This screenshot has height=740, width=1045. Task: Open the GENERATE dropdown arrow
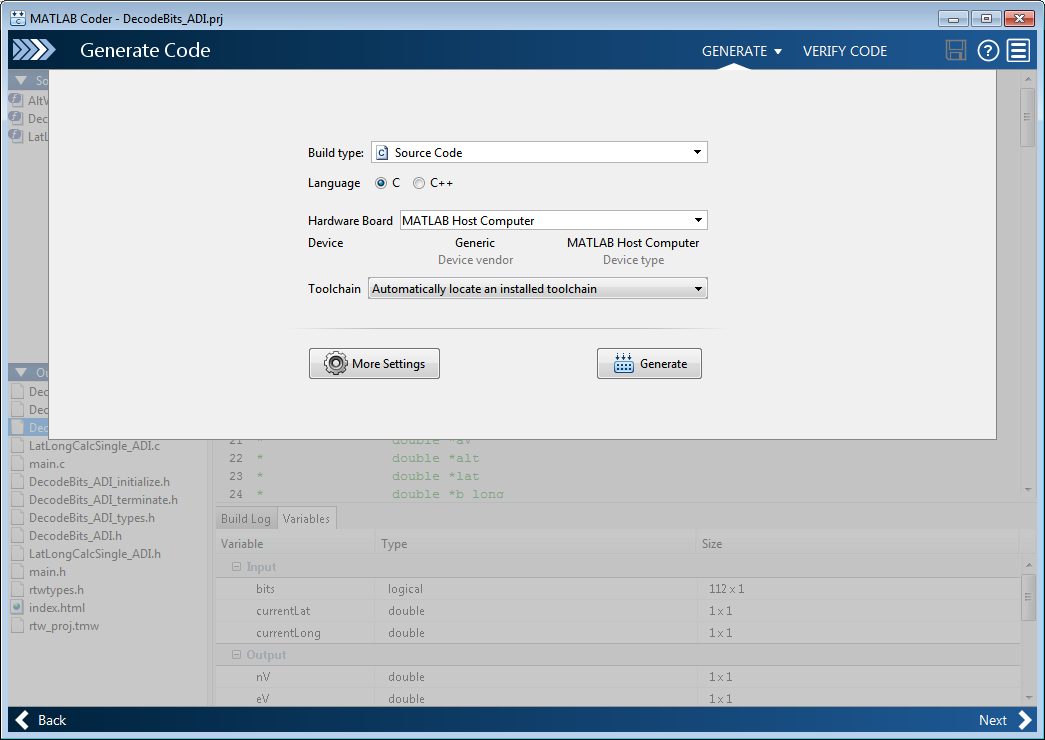point(778,51)
